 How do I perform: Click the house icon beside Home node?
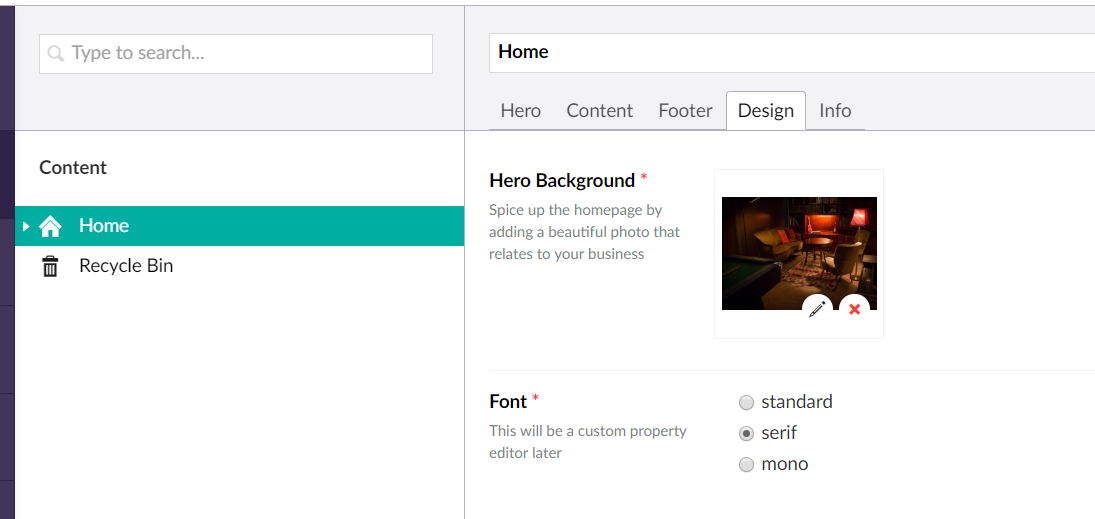(x=50, y=226)
